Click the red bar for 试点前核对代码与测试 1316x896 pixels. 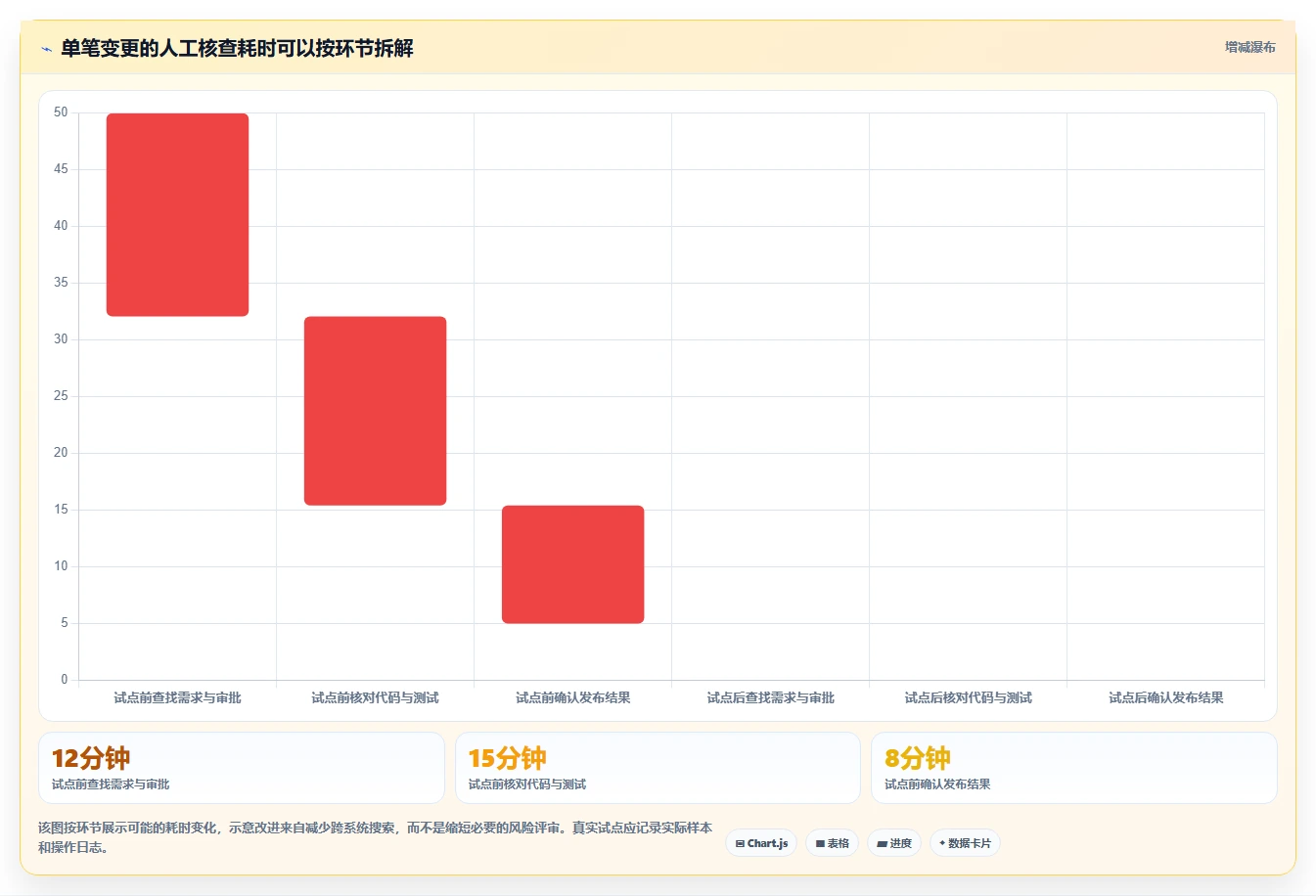[x=375, y=411]
